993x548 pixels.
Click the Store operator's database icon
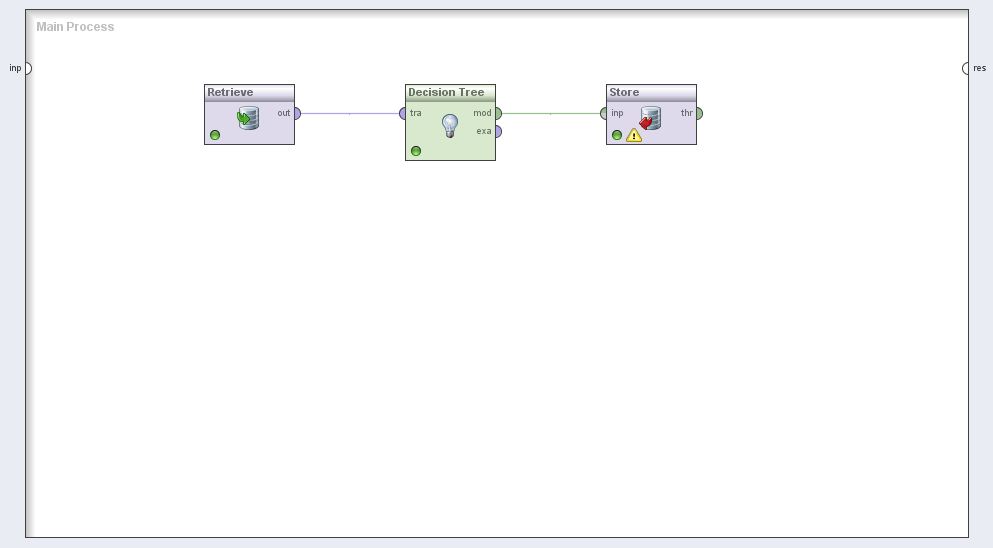(650, 120)
